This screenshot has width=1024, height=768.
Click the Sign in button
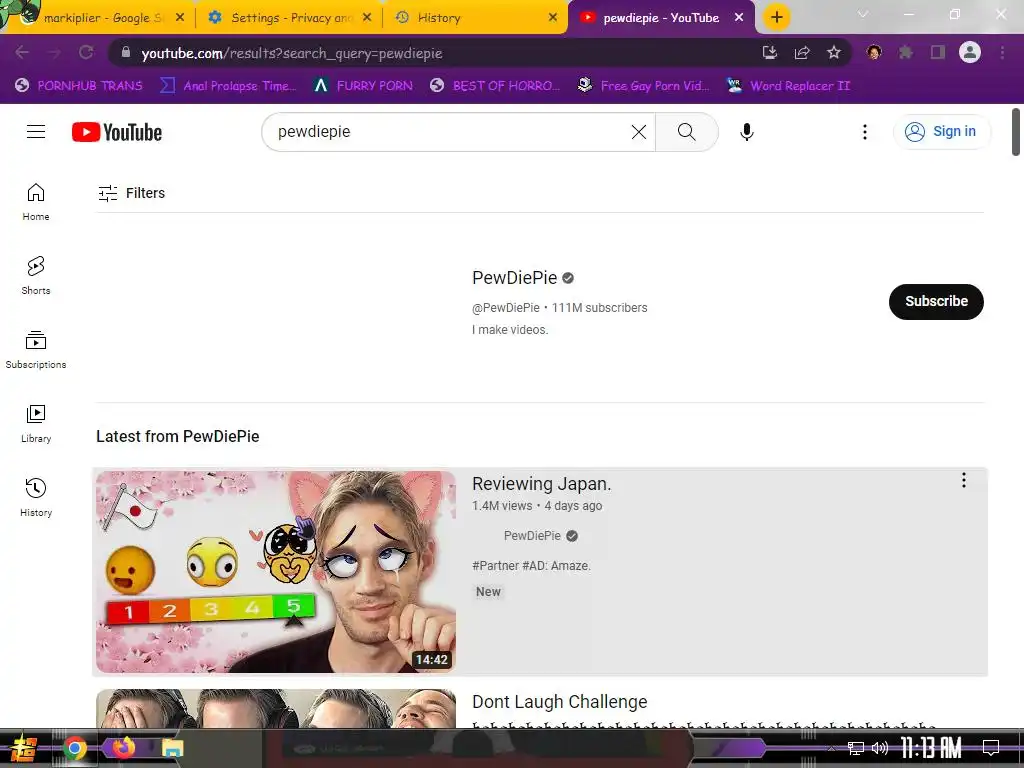click(x=941, y=132)
